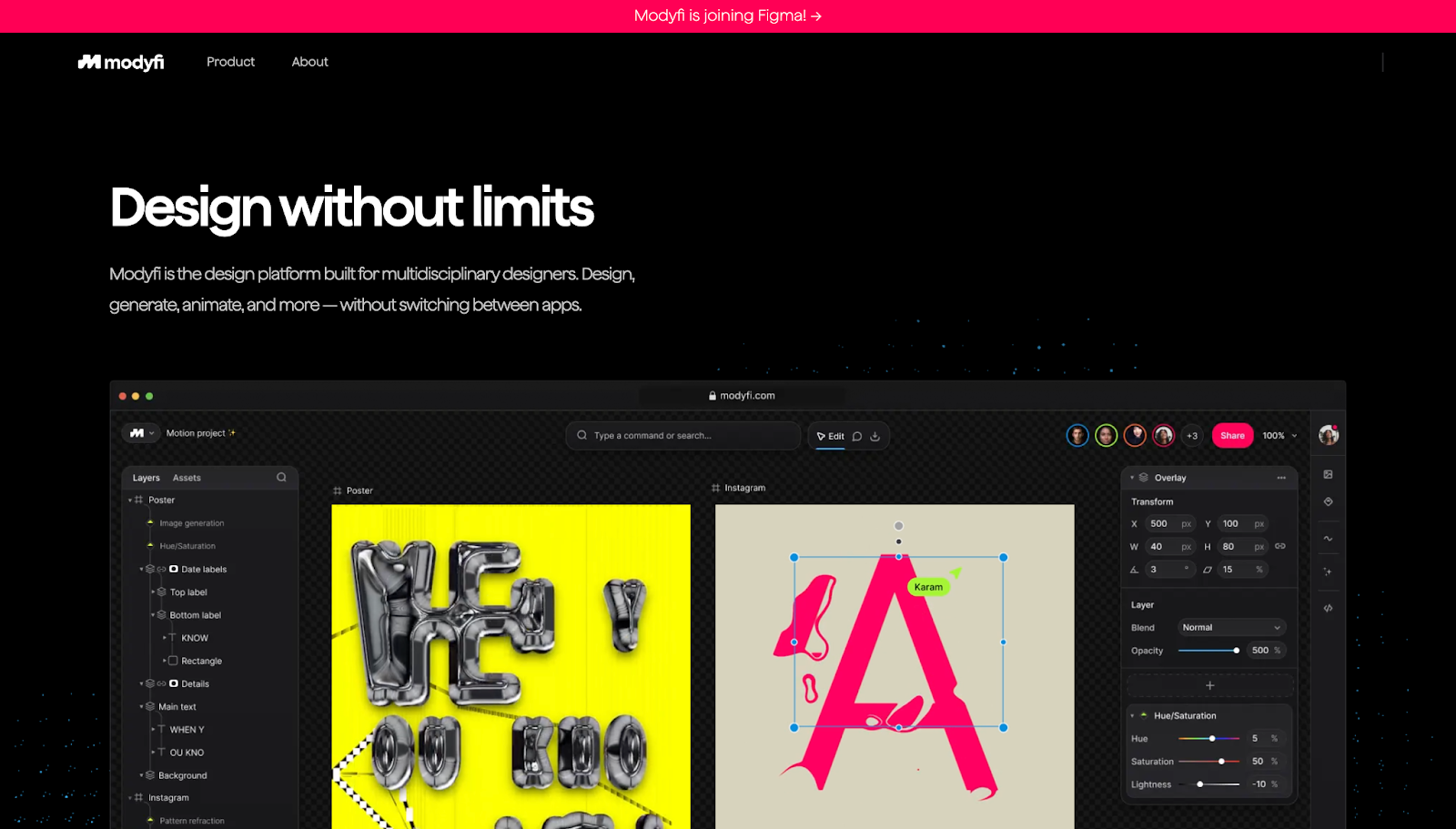Viewport: 1456px width, 829px height.
Task: Open the image panel icon in sidebar
Action: click(1328, 474)
